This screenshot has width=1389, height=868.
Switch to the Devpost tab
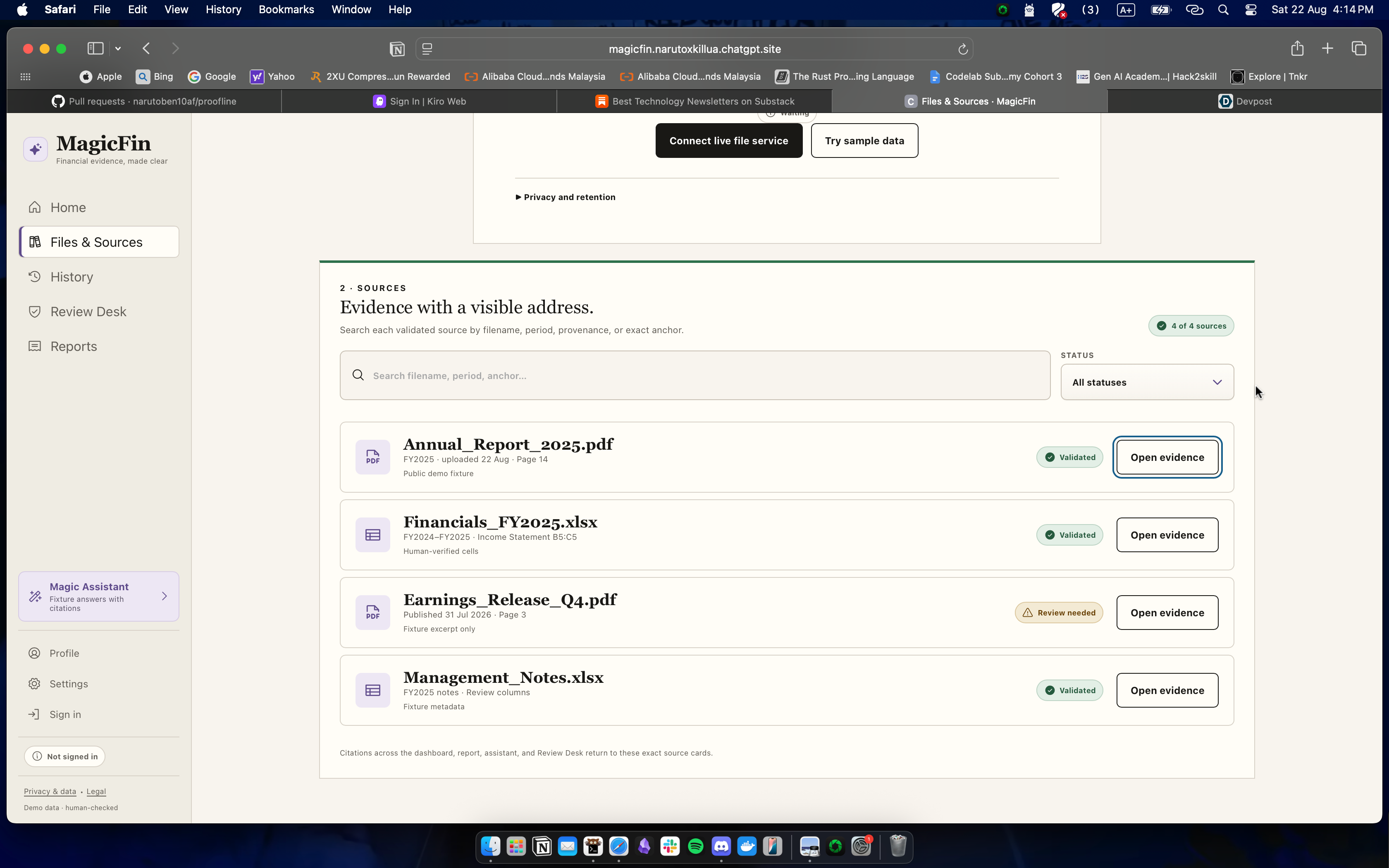1244,101
